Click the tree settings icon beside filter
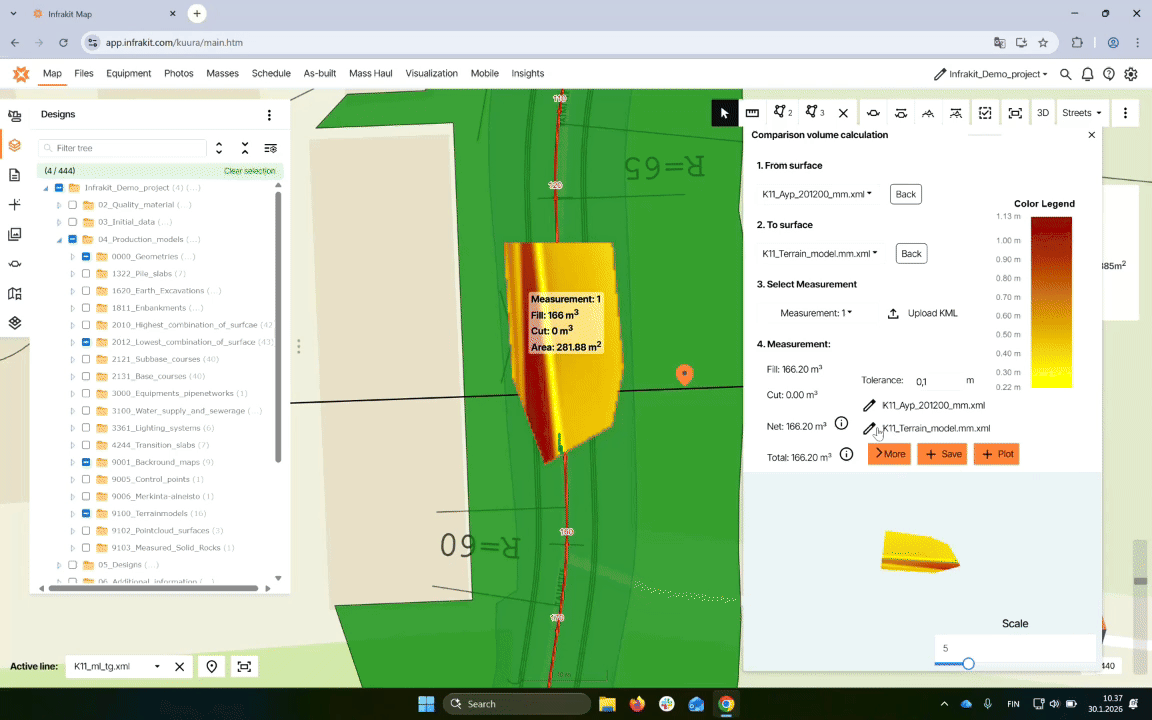 tap(270, 148)
